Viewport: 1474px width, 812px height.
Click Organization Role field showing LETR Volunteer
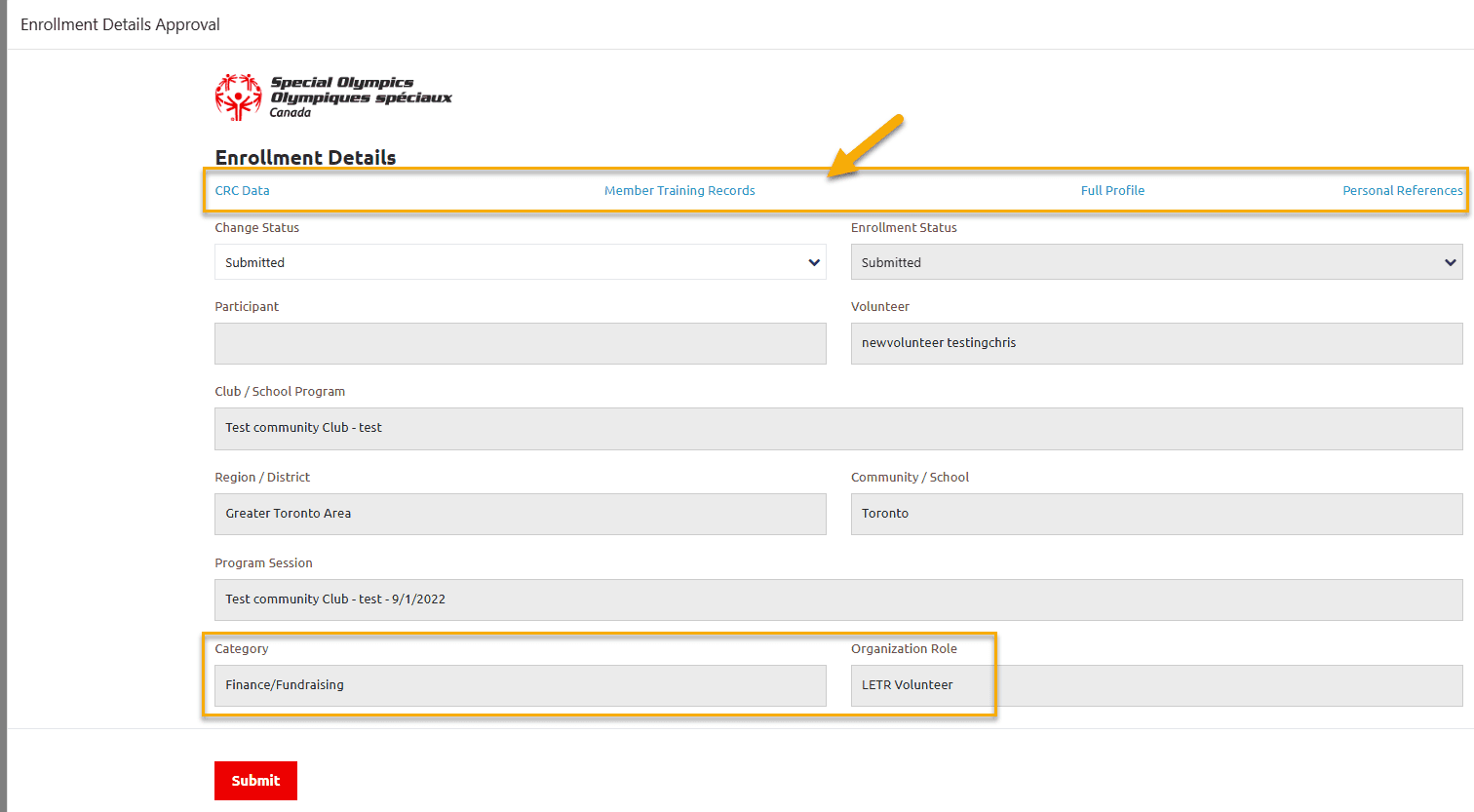(1157, 685)
